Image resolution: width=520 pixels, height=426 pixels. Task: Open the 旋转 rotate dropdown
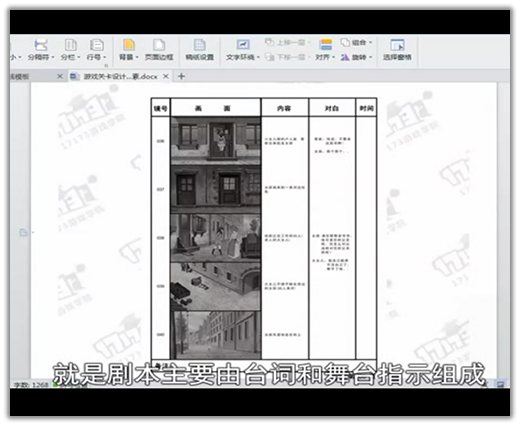pos(356,57)
